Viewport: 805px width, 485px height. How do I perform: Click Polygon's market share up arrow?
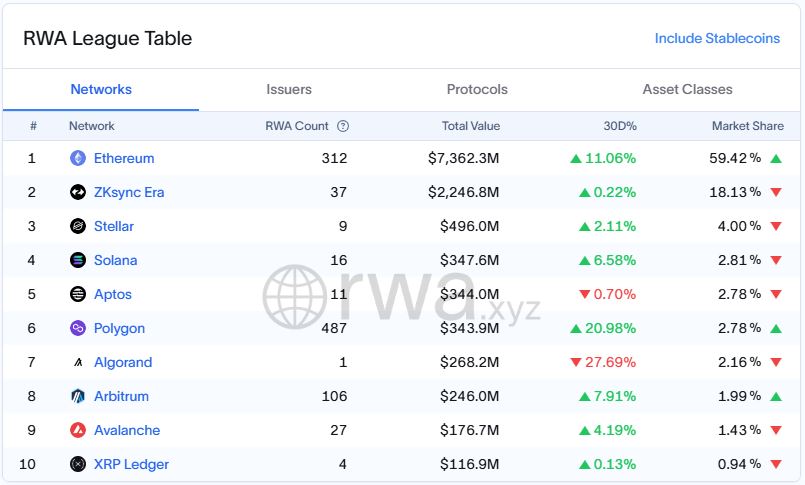click(776, 328)
